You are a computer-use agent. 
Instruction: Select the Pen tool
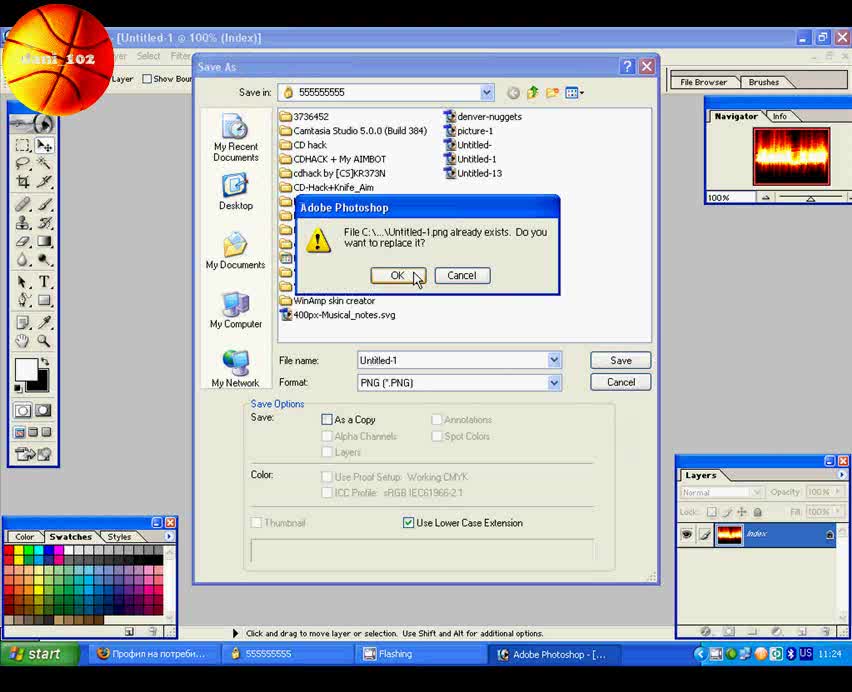coord(22,300)
